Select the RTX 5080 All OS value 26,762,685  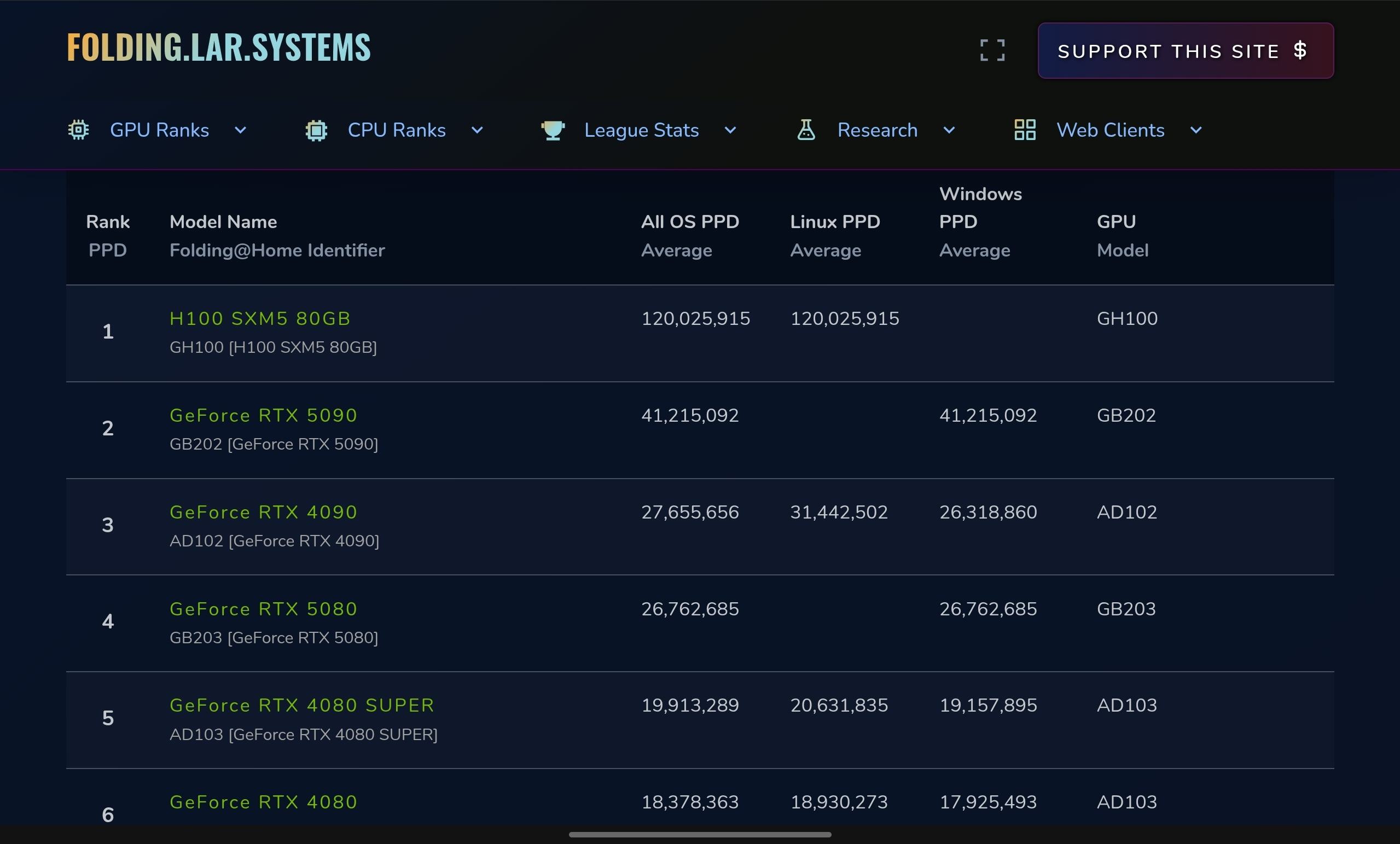(690, 609)
